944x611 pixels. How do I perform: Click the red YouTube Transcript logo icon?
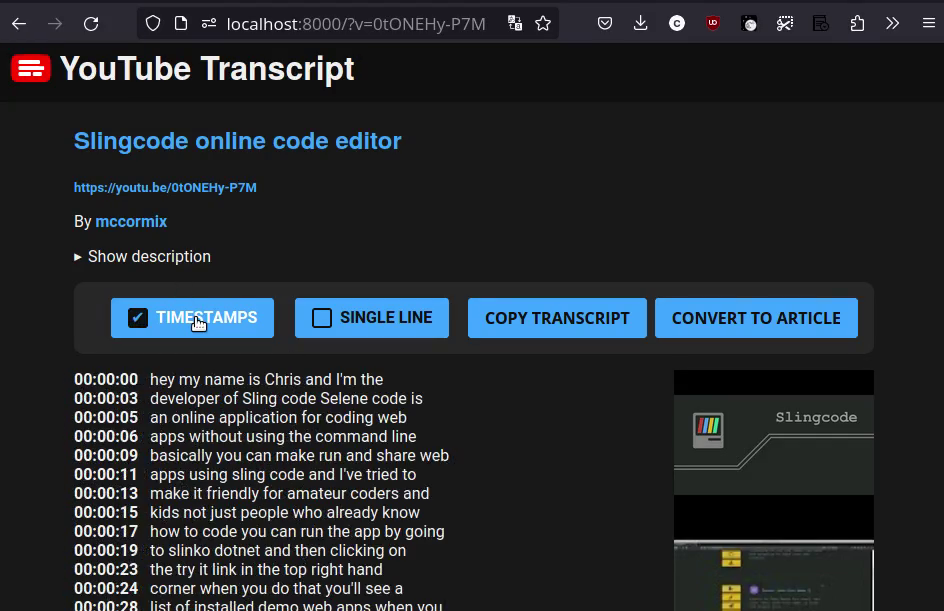[31, 68]
